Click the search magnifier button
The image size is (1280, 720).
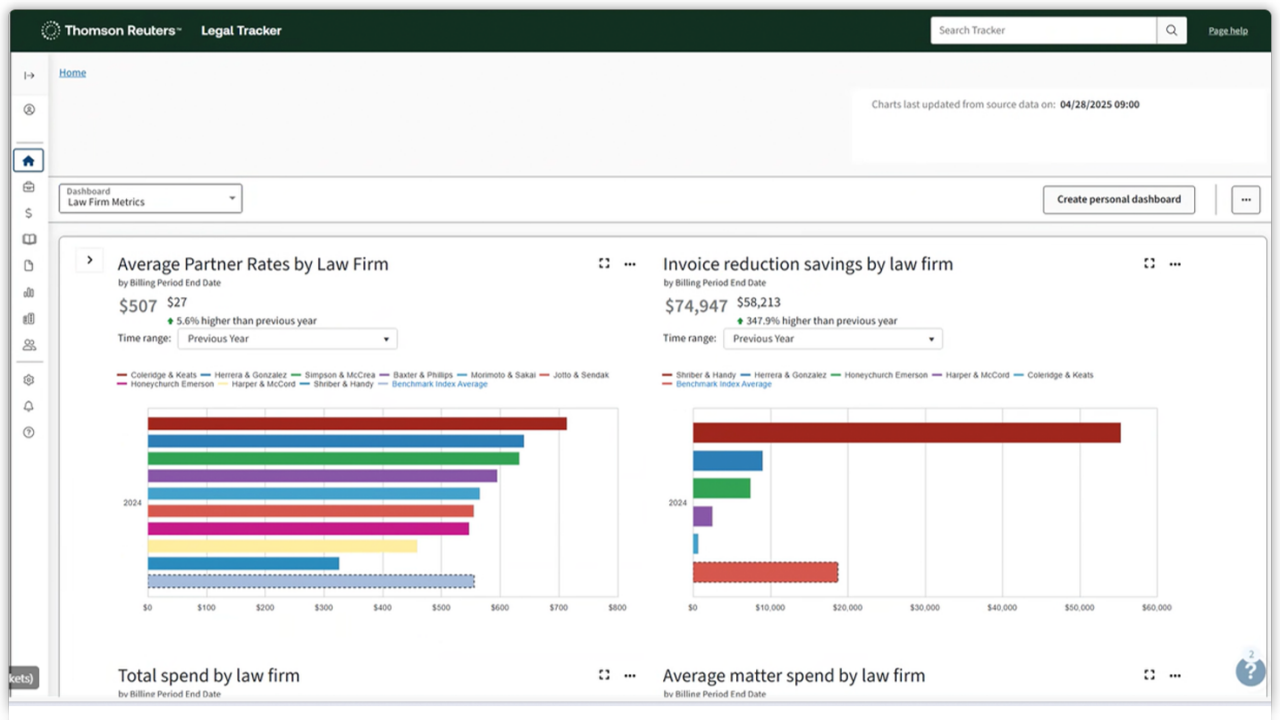point(1172,30)
